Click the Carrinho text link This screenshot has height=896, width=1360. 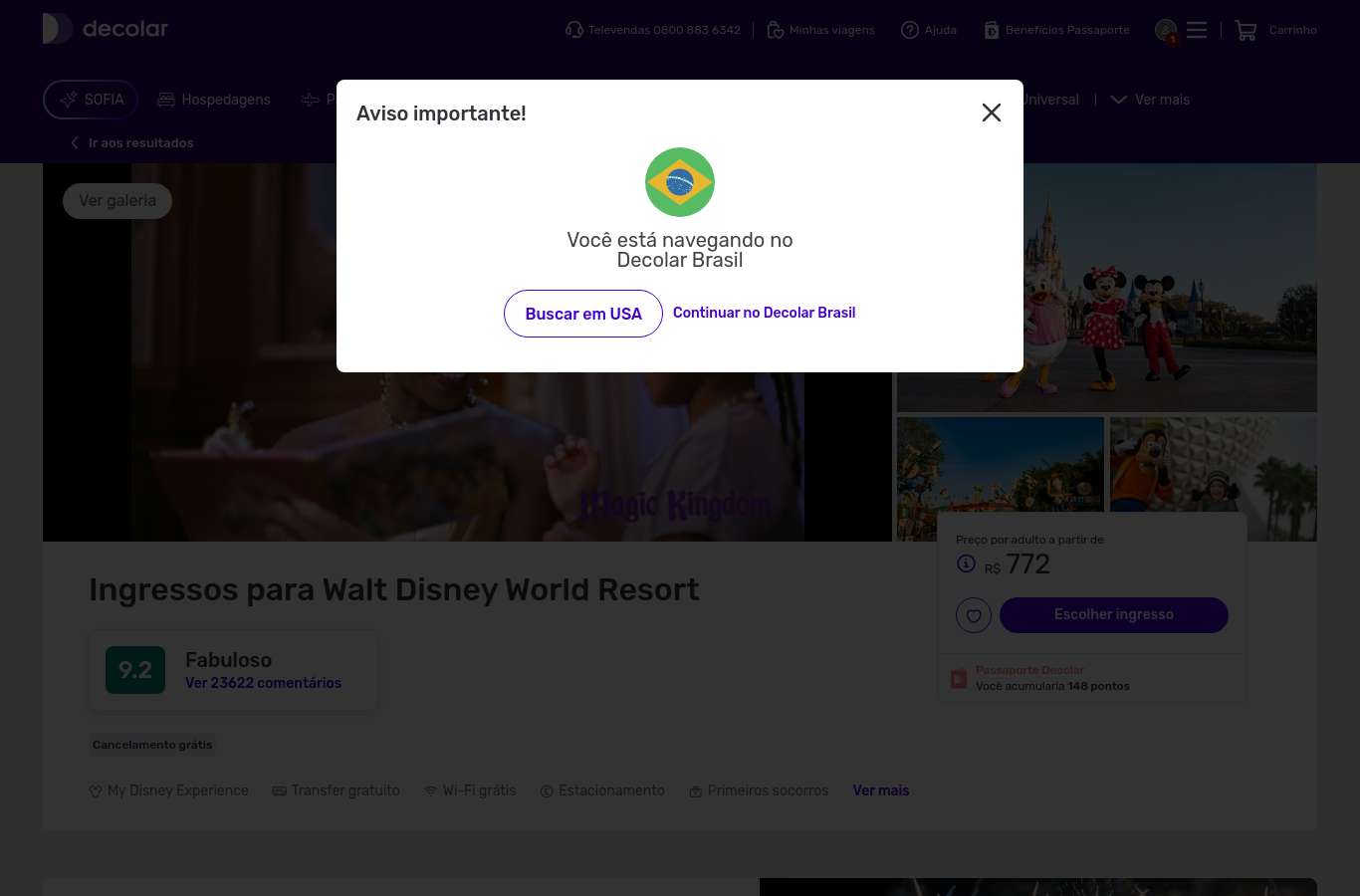coord(1293,30)
